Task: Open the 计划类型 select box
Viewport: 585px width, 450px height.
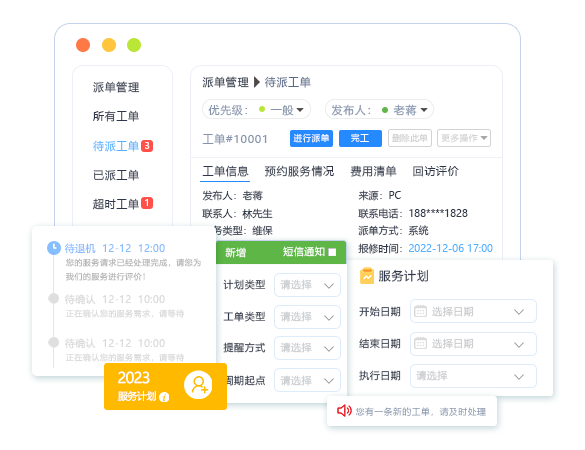Action: pyautogui.click(x=307, y=285)
